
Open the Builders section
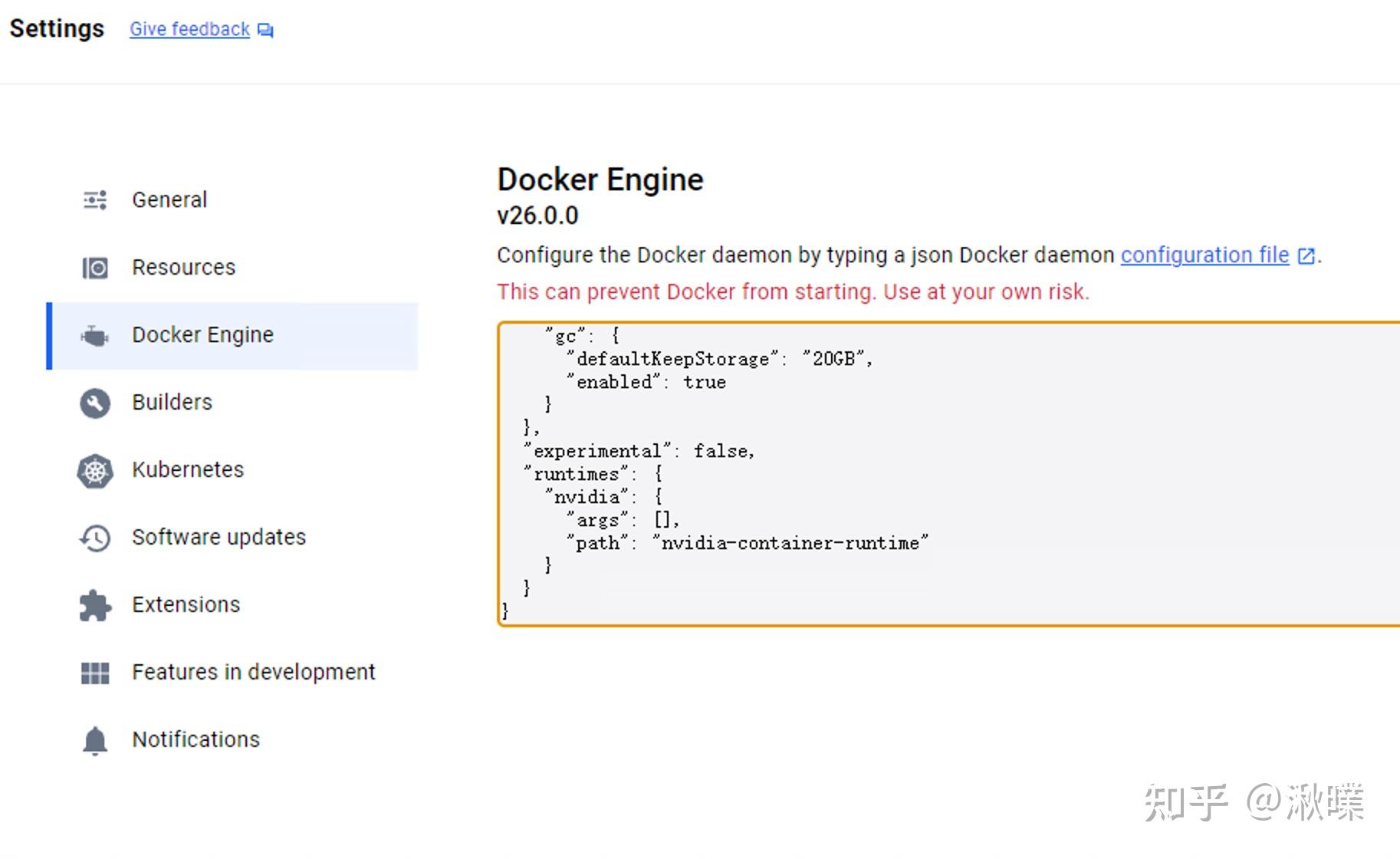click(232, 403)
